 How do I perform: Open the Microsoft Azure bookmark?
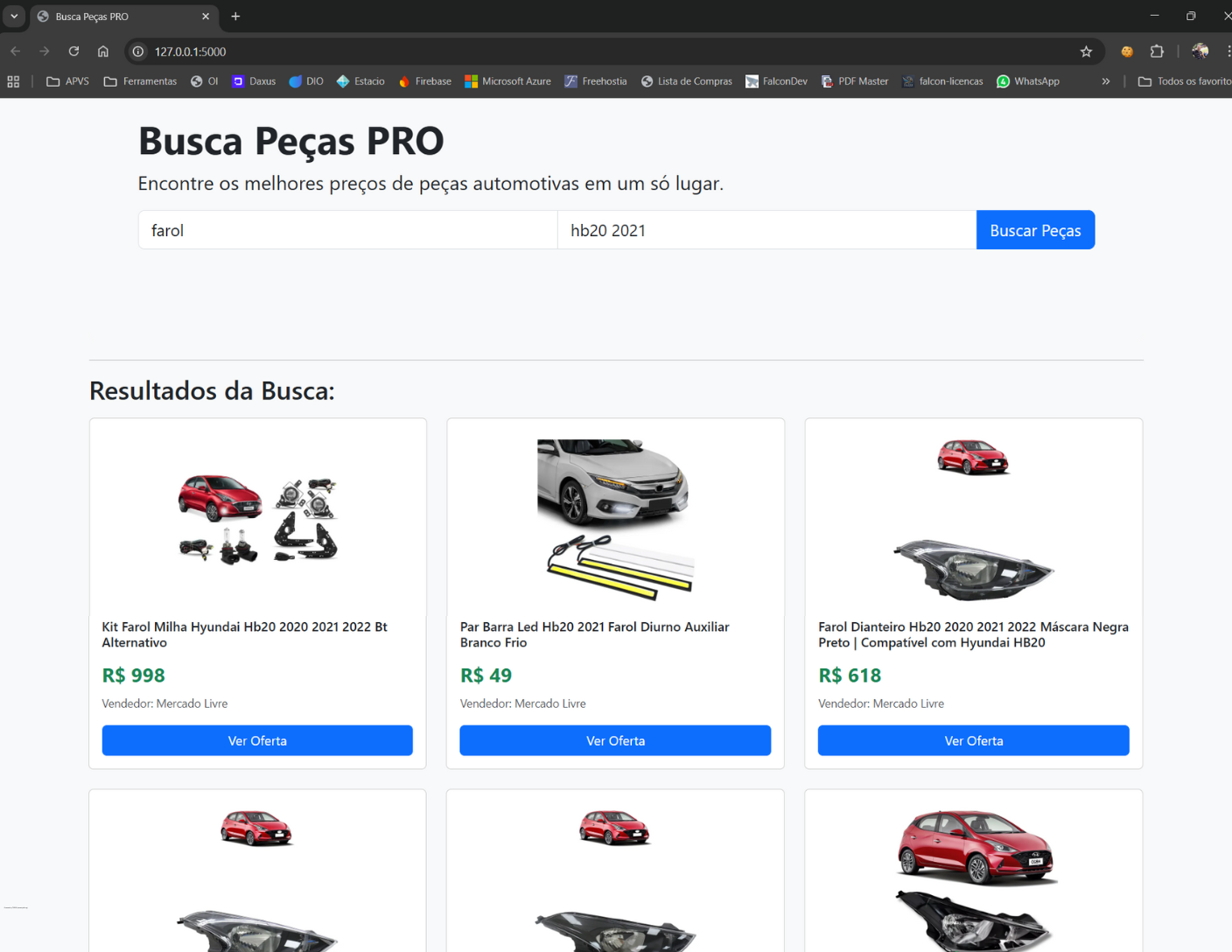[x=507, y=81]
